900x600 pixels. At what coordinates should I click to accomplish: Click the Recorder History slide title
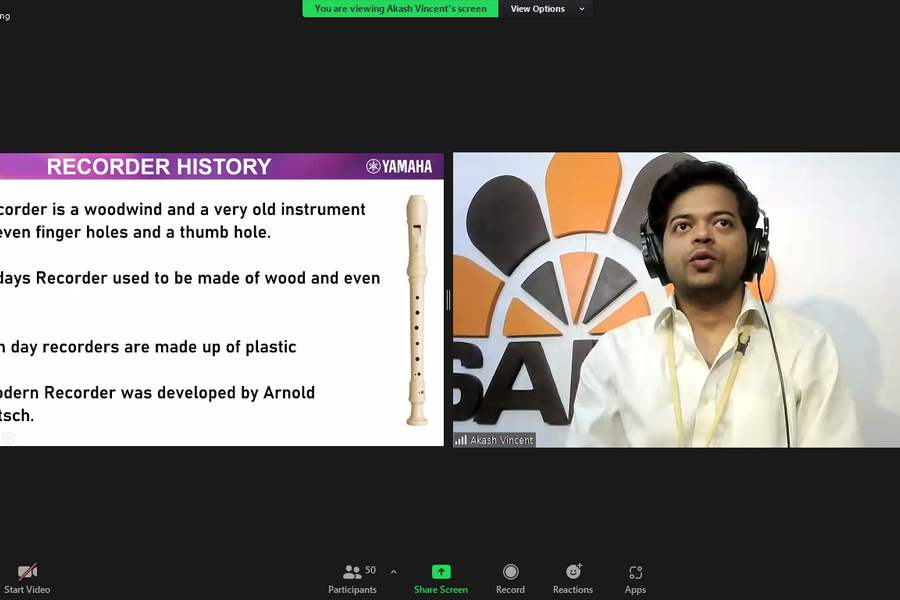coord(159,167)
